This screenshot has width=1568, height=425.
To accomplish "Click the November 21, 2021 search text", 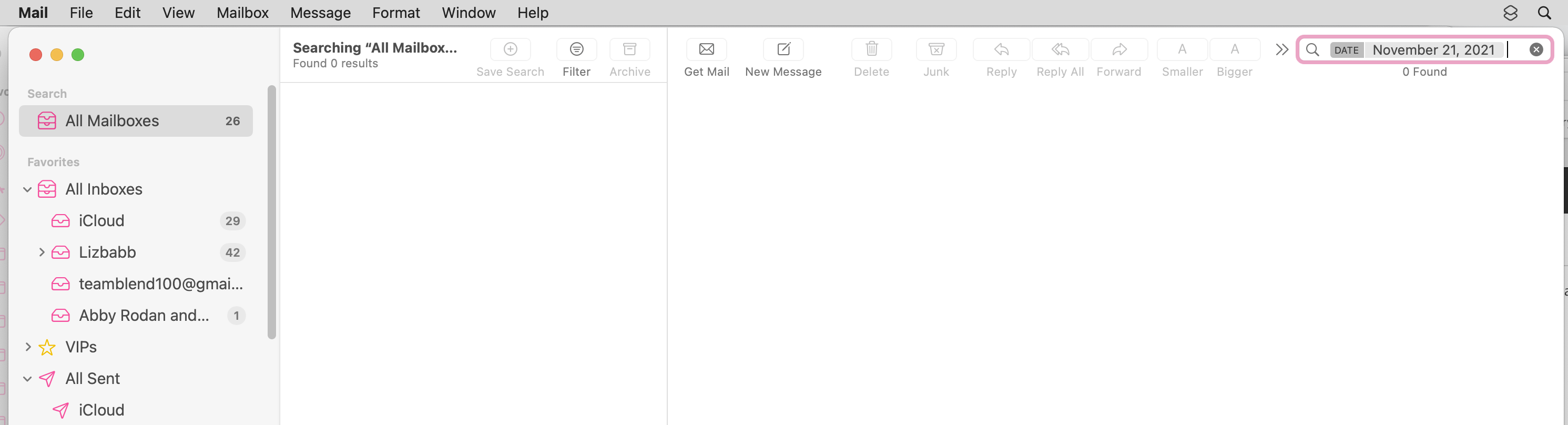I will (x=1433, y=50).
